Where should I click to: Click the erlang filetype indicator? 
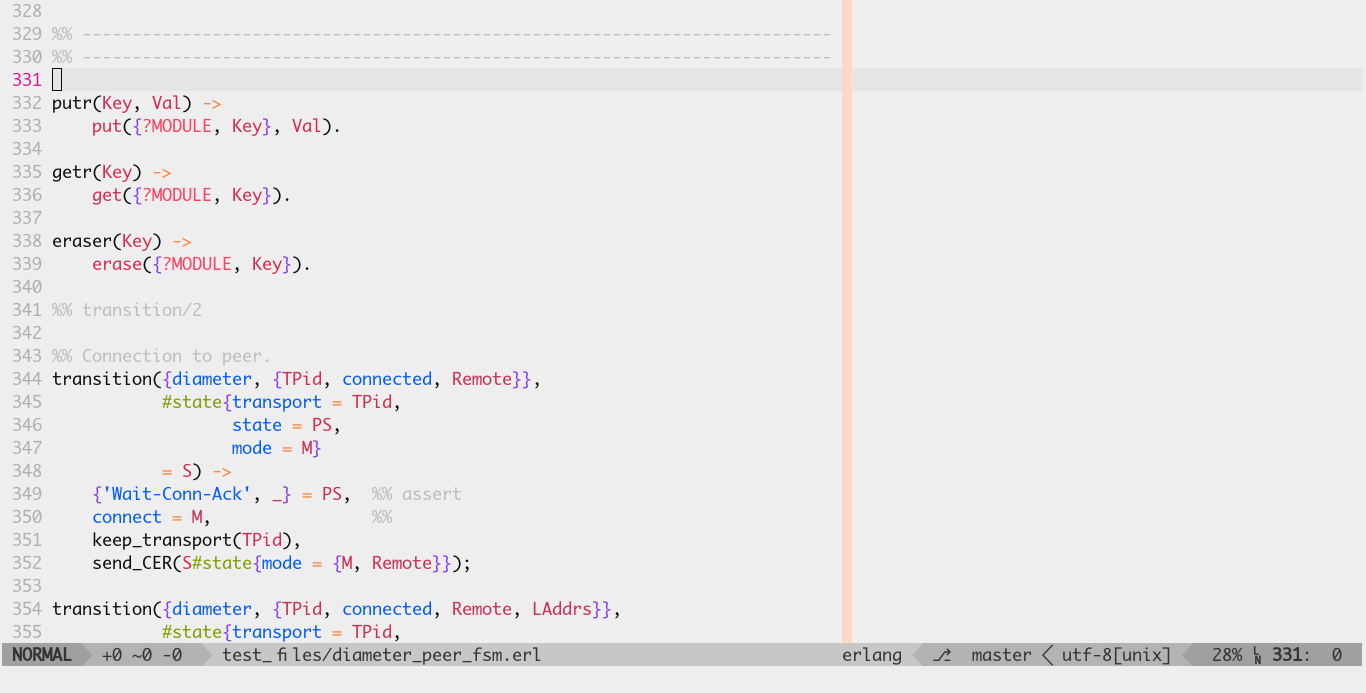872,655
